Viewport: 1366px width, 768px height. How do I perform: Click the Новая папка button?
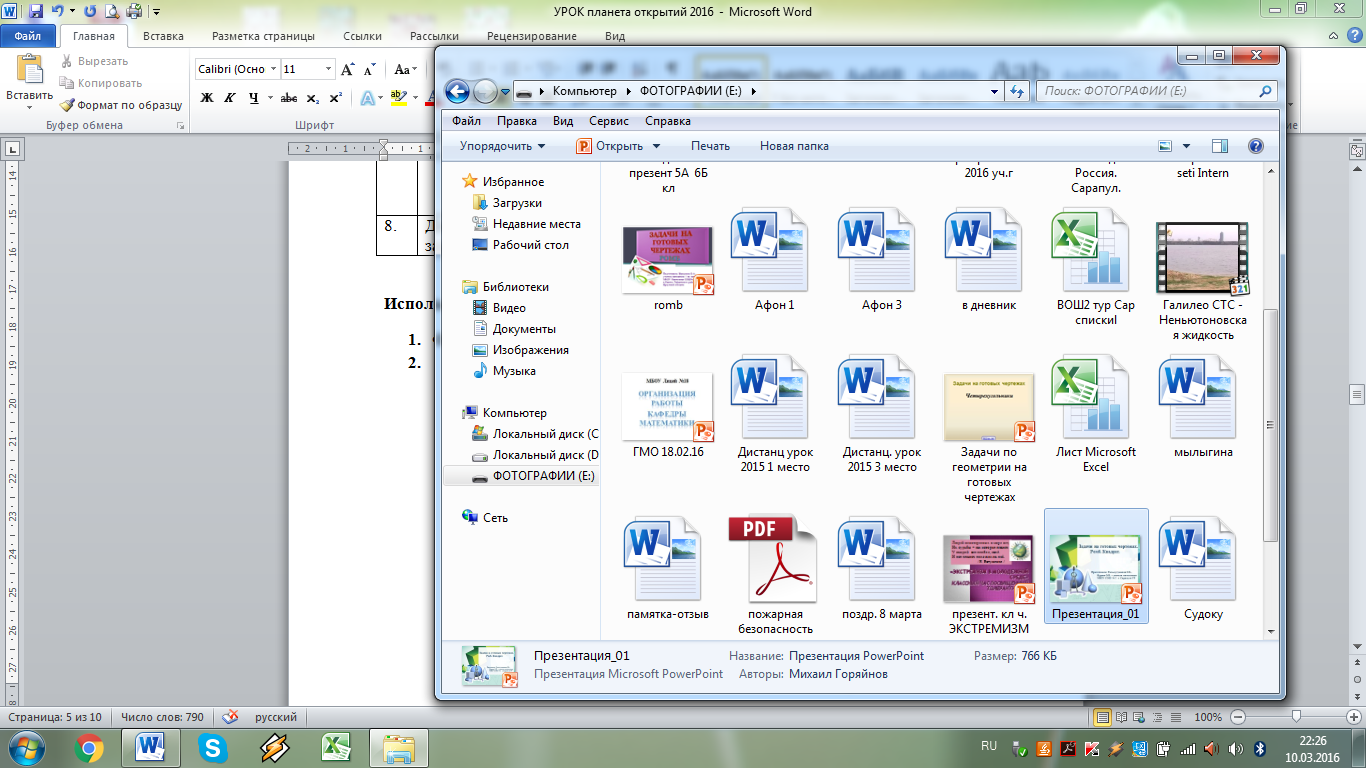794,146
